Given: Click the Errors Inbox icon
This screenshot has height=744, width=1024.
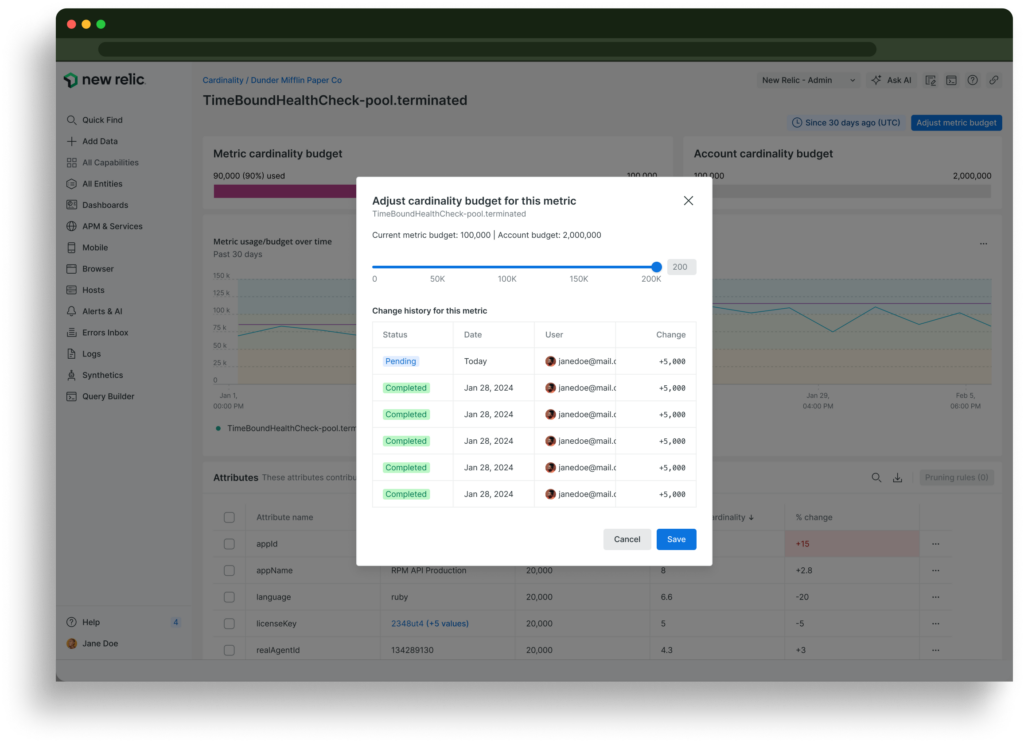Looking at the screenshot, I should point(71,332).
